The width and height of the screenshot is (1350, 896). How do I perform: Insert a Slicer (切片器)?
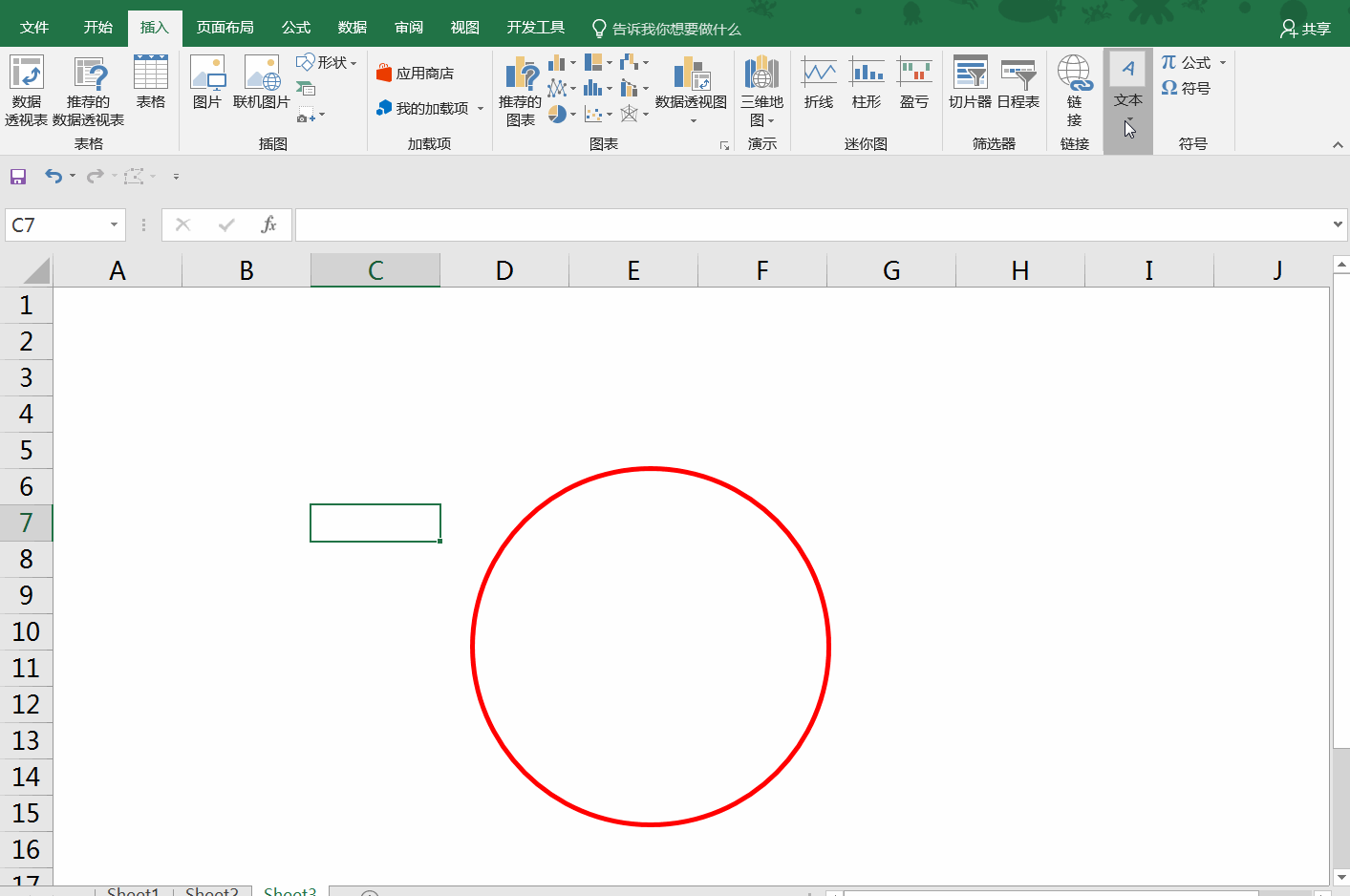[970, 82]
